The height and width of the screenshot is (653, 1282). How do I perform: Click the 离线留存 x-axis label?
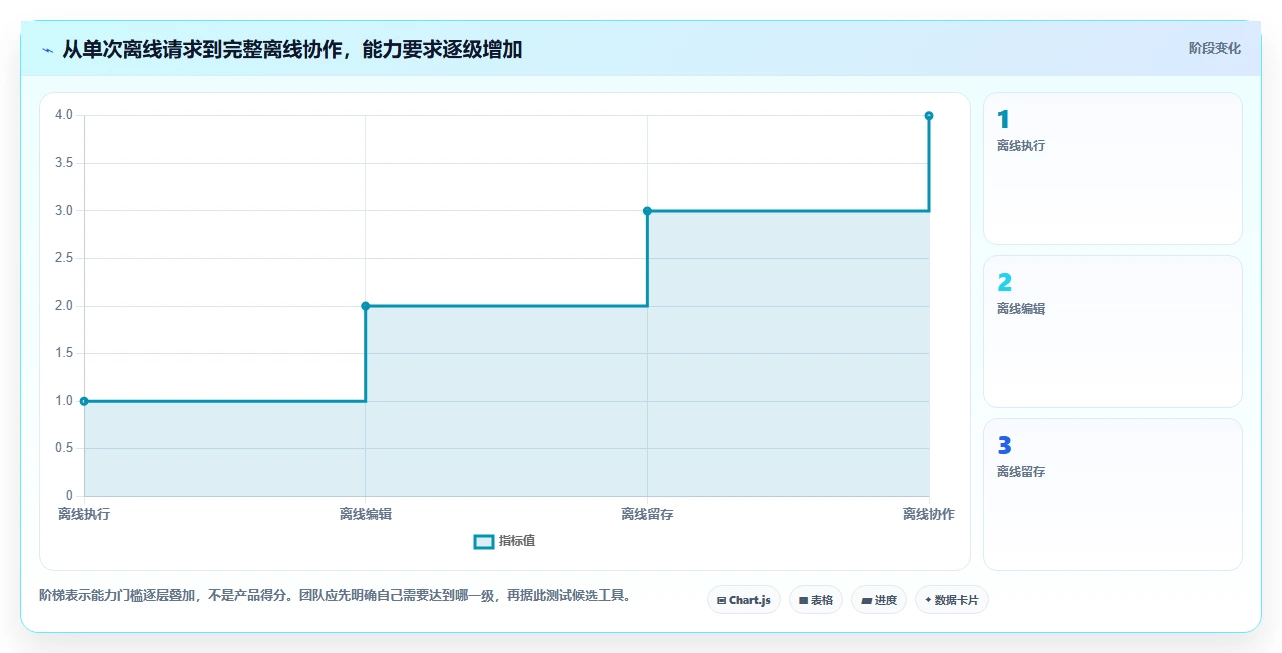coord(647,514)
